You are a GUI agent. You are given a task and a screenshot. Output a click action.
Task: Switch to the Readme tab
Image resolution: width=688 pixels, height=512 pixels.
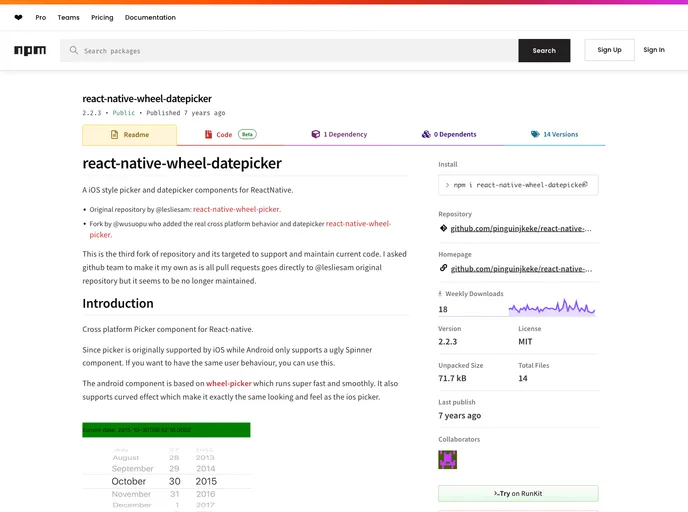coord(129,135)
